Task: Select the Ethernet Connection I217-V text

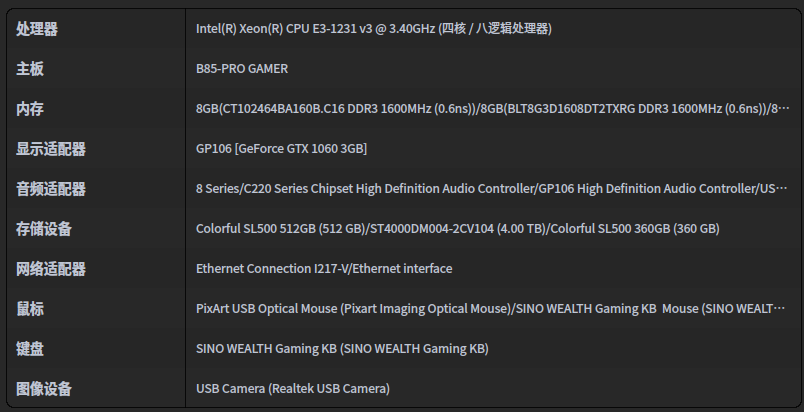Action: pyautogui.click(x=324, y=269)
